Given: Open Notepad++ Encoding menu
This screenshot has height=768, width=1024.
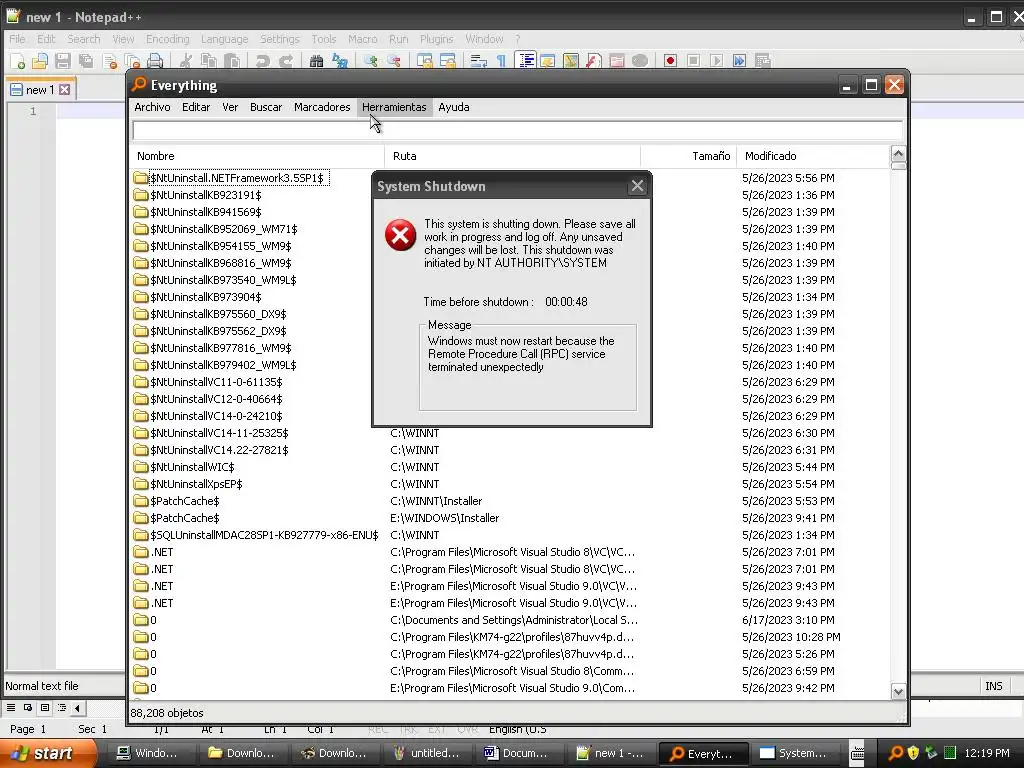Looking at the screenshot, I should 167,39.
